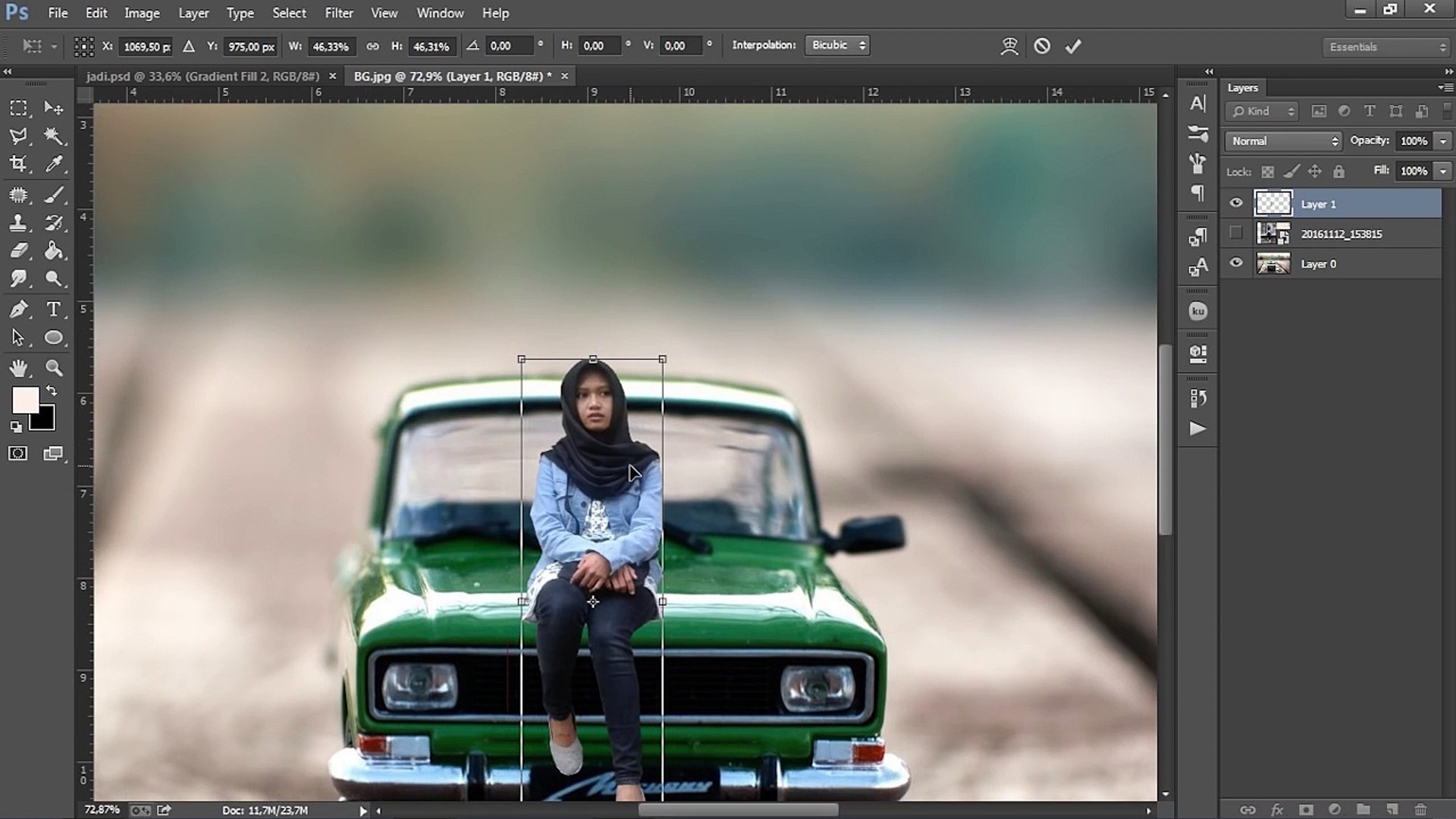Select the Pen tool
Viewport: 1456px width, 819px height.
click(x=19, y=308)
